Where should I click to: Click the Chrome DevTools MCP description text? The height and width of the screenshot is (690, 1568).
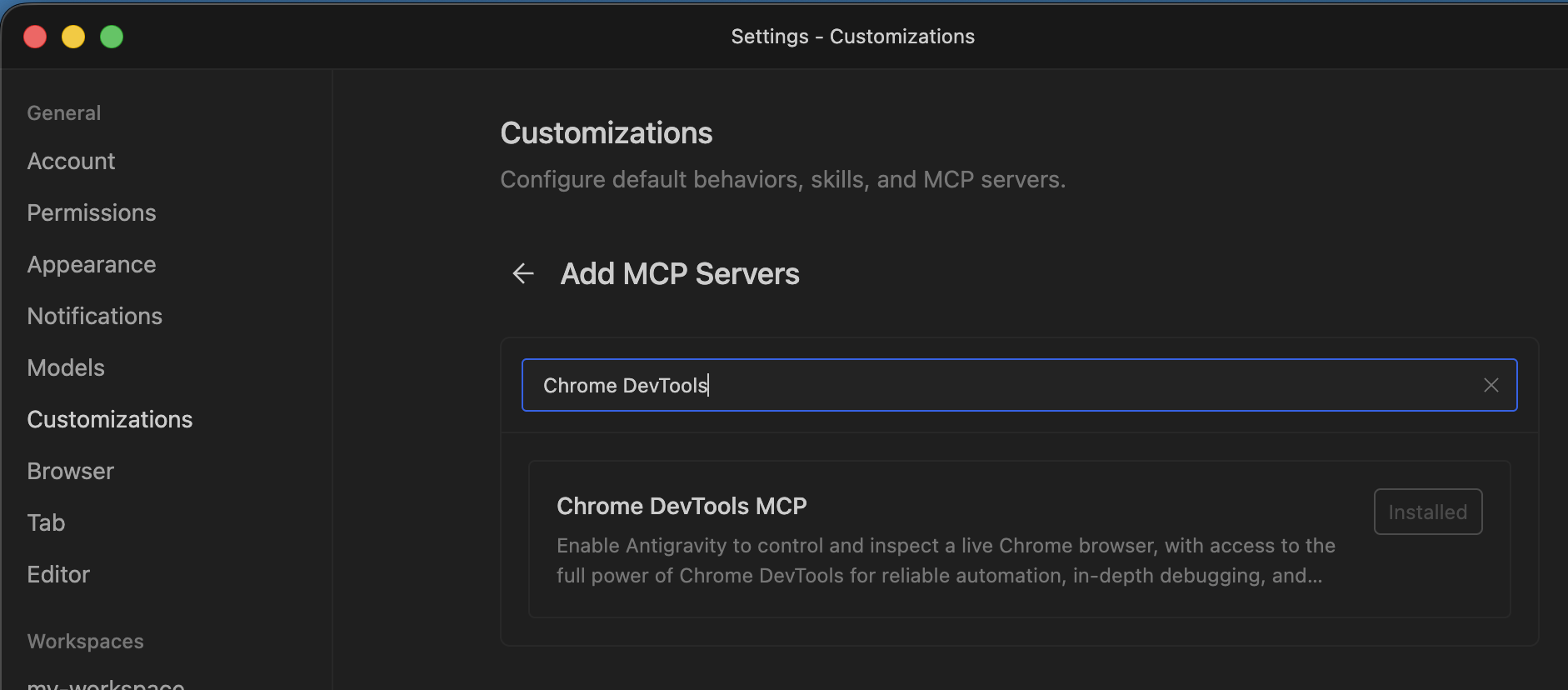(946, 561)
